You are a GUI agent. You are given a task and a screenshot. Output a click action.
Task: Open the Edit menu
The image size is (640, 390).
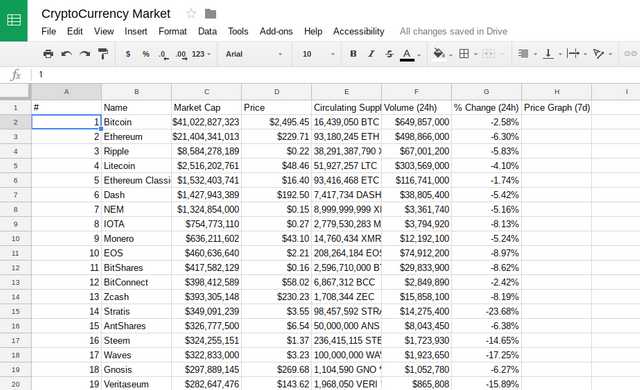point(75,31)
